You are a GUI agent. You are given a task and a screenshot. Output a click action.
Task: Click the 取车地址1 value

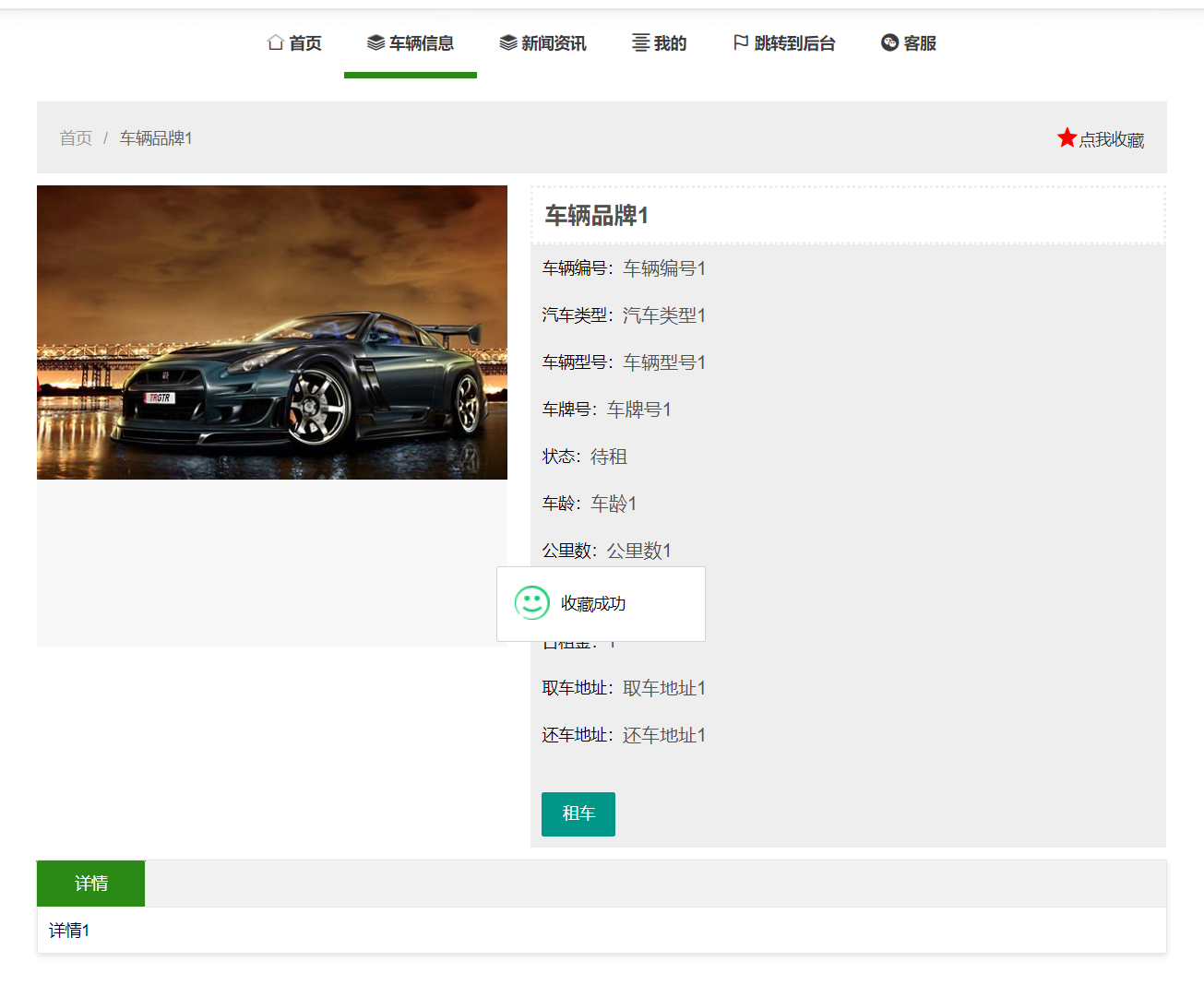point(664,688)
